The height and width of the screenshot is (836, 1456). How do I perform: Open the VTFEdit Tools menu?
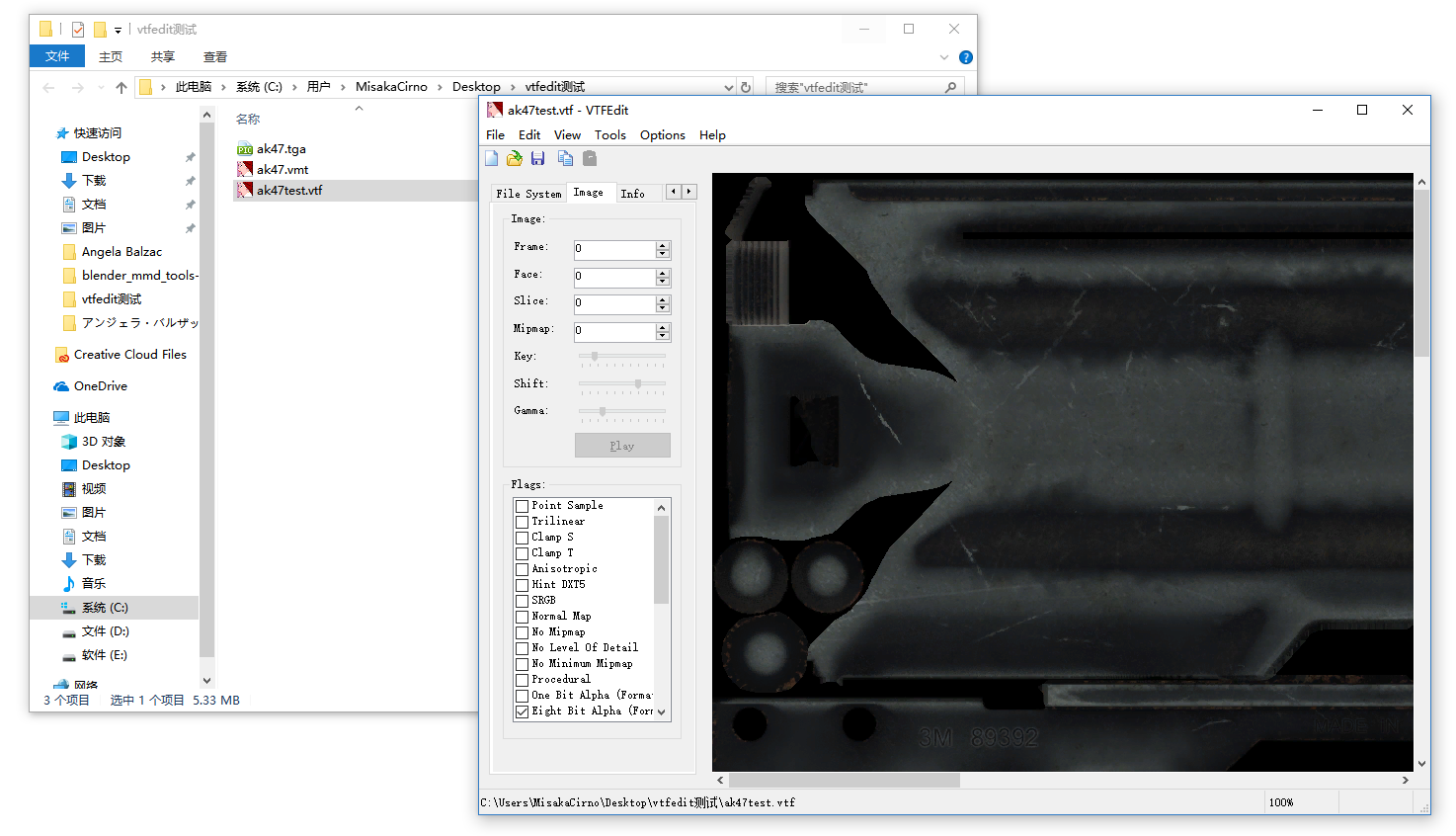click(x=610, y=135)
